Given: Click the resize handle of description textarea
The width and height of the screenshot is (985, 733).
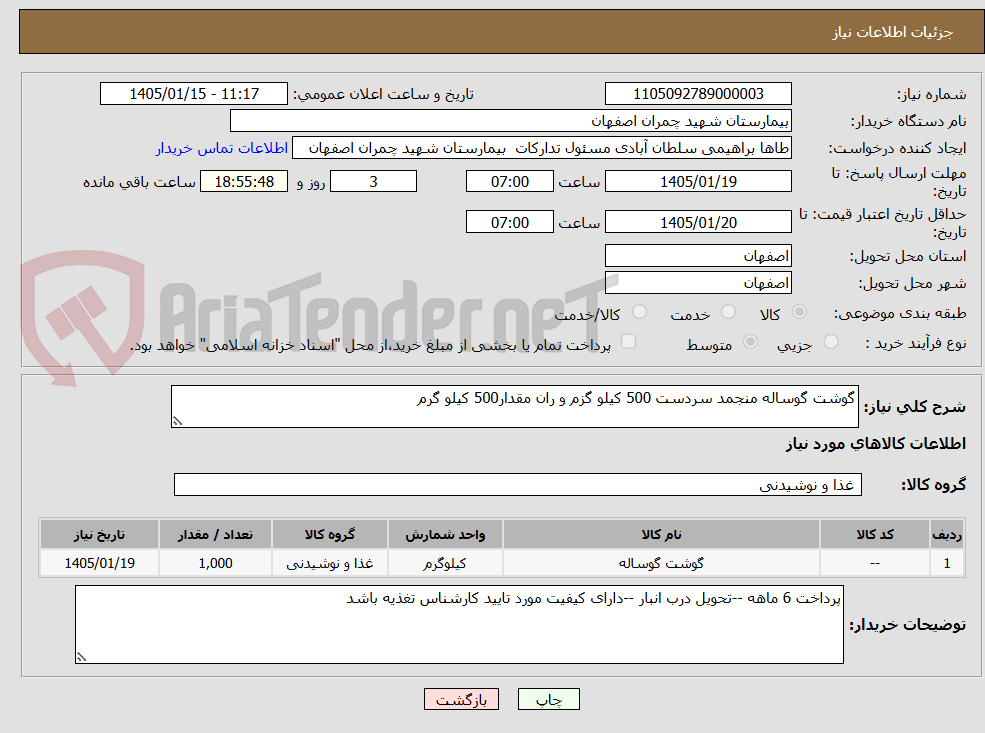Looking at the screenshot, I should pyautogui.click(x=177, y=421).
